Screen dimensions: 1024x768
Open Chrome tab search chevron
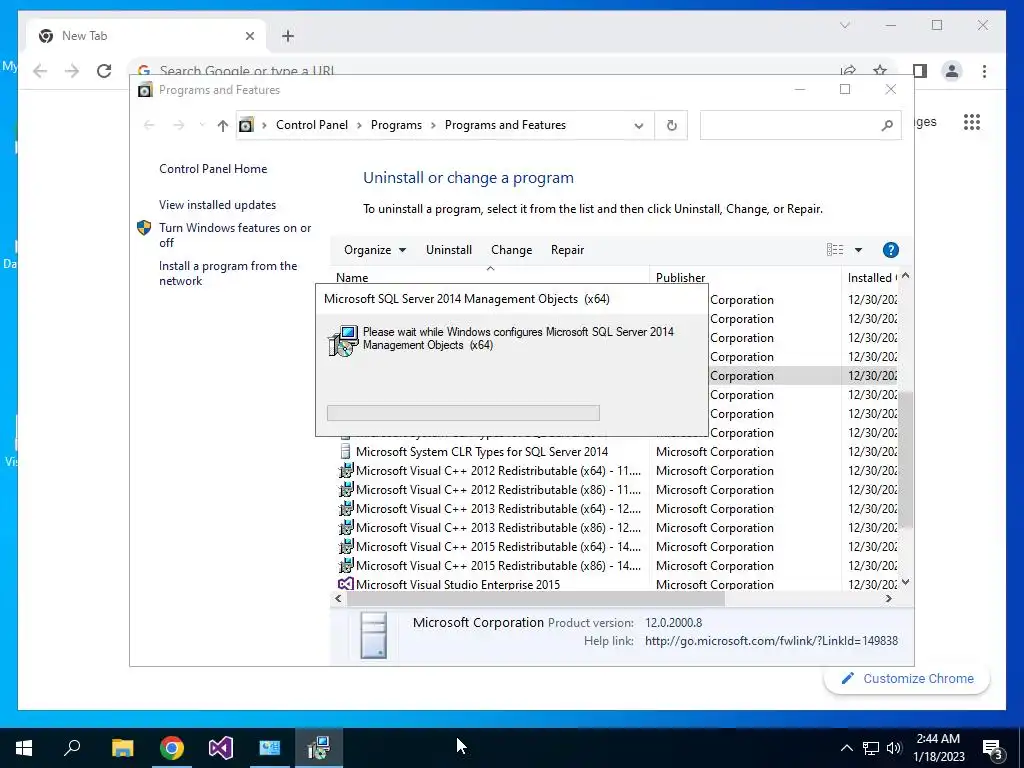pos(845,25)
